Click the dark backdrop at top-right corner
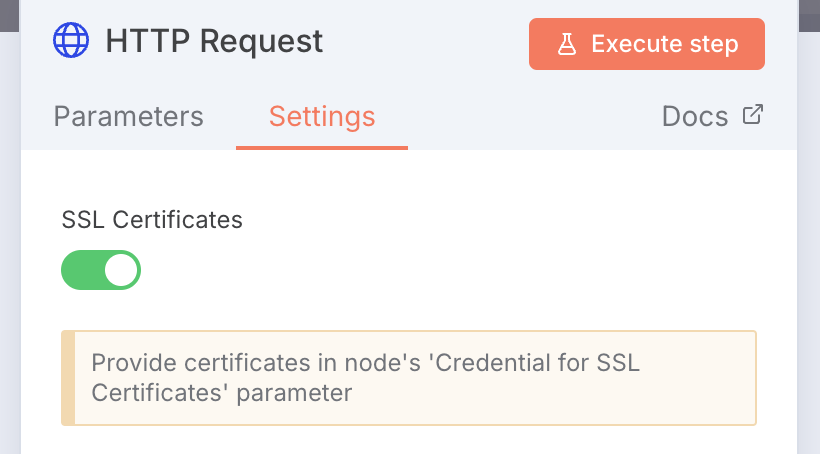The image size is (820, 454). [809, 16]
